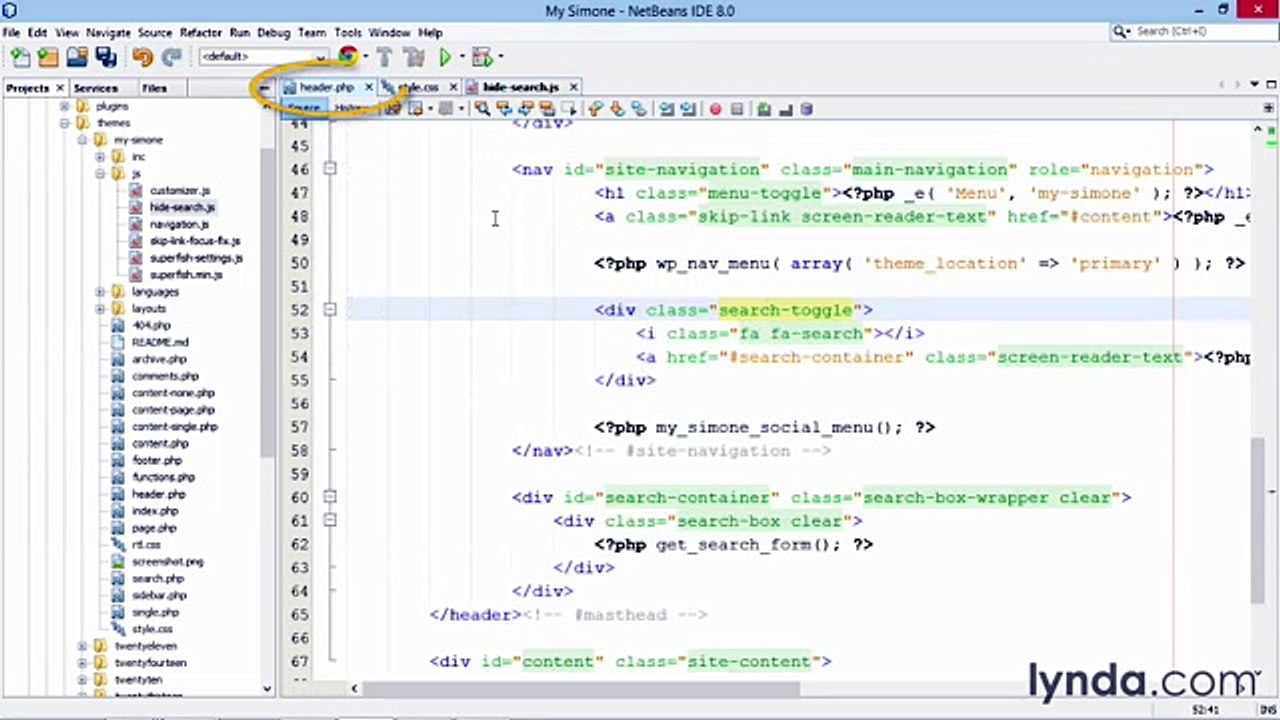The image size is (1280, 720).
Task: Open the Refactor menu
Action: click(x=201, y=33)
